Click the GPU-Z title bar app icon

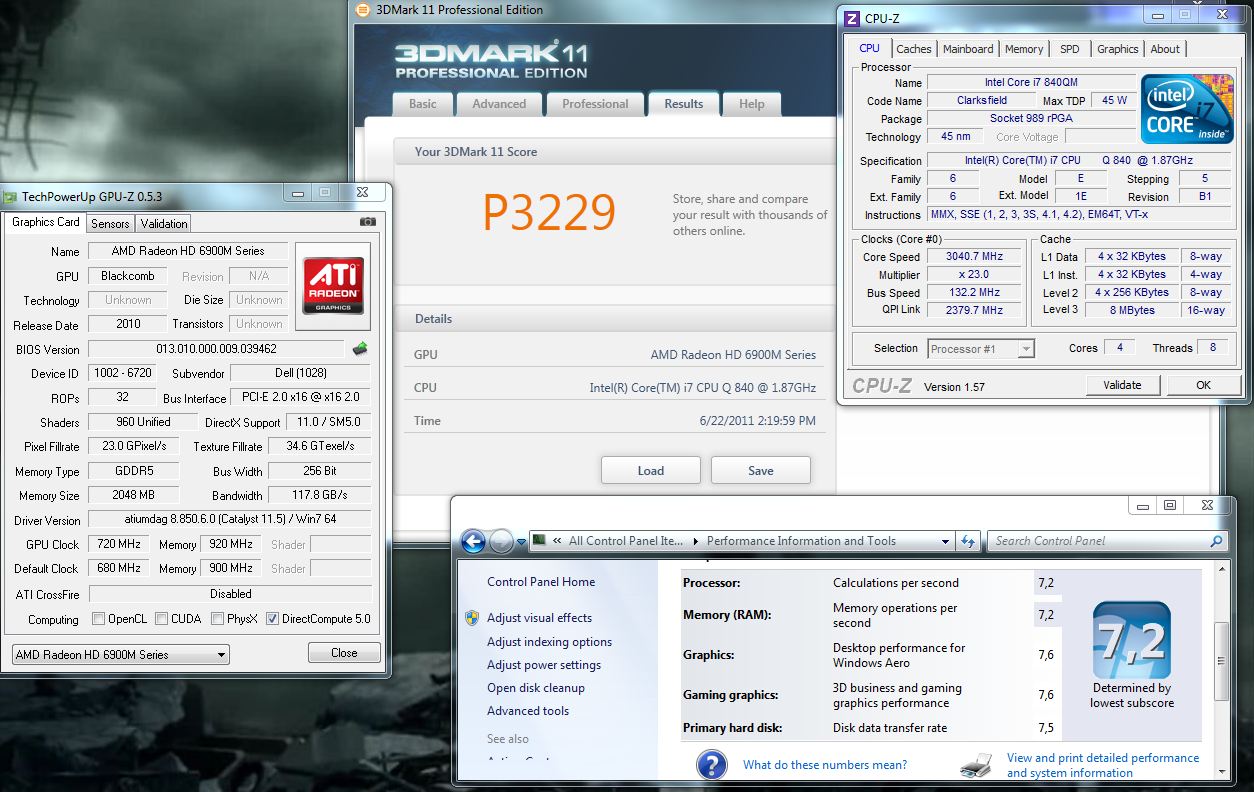(x=9, y=197)
